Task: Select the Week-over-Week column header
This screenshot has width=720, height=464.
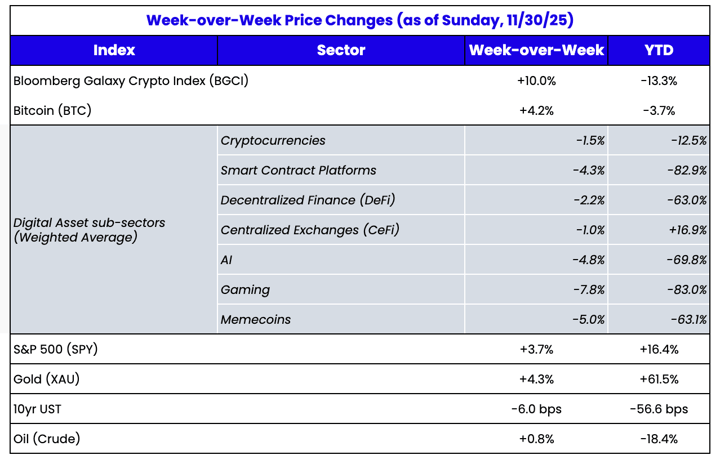Action: pos(536,50)
